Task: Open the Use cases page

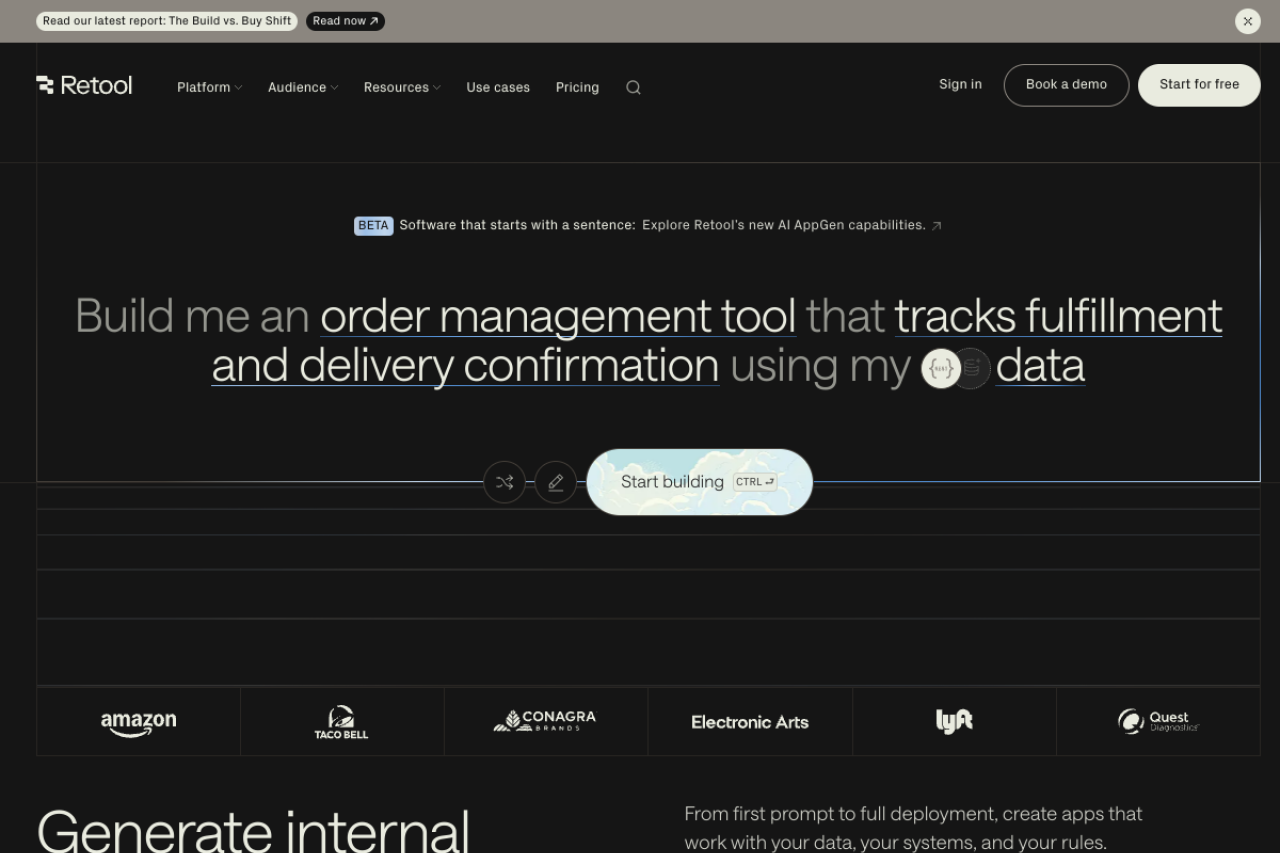Action: click(498, 87)
